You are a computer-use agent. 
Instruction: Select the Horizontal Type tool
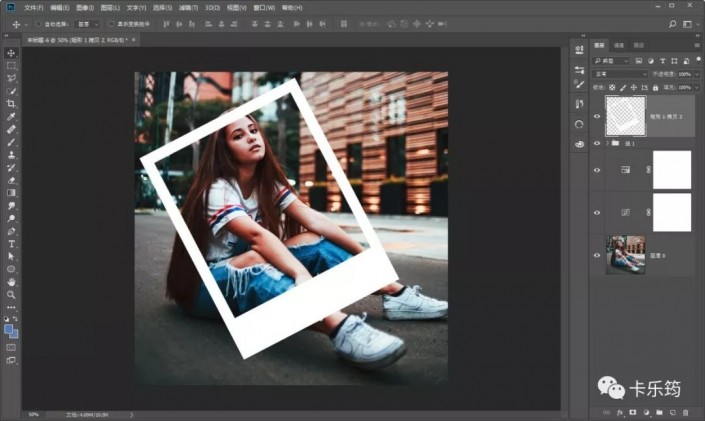click(x=11, y=244)
